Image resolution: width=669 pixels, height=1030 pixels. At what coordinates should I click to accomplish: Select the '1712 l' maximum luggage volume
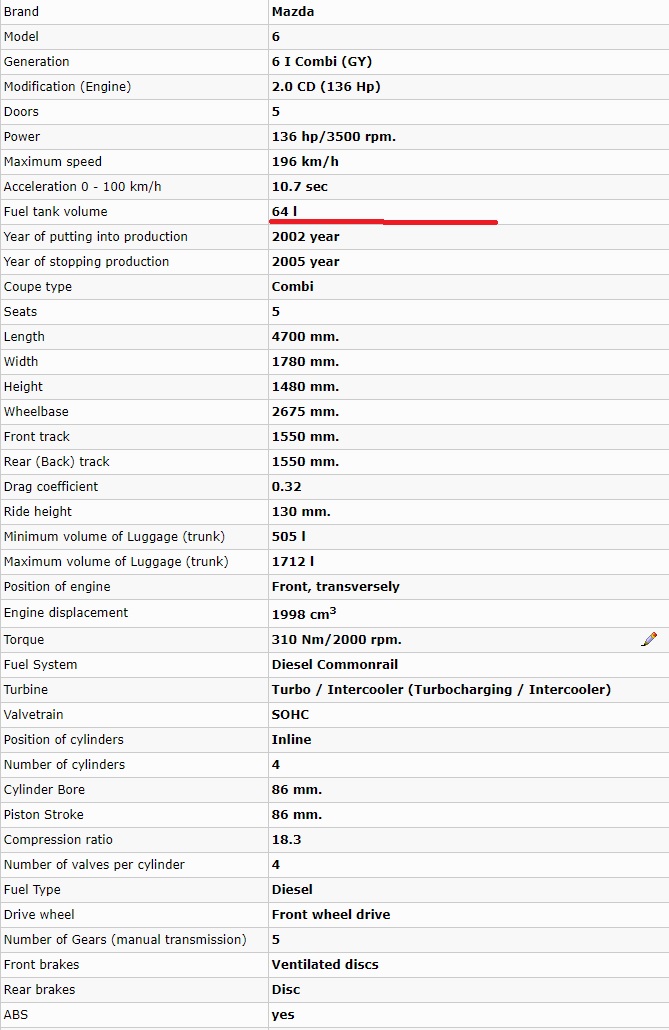292,562
